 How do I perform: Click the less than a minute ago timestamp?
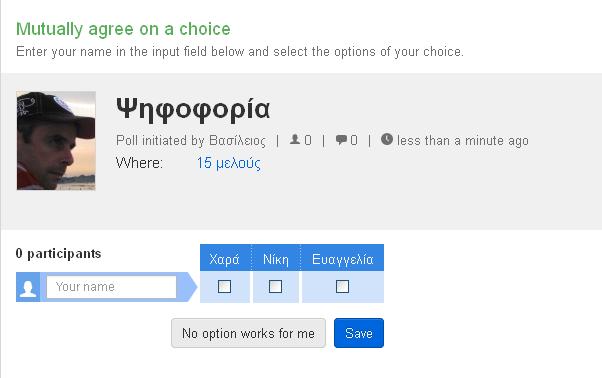point(463,140)
